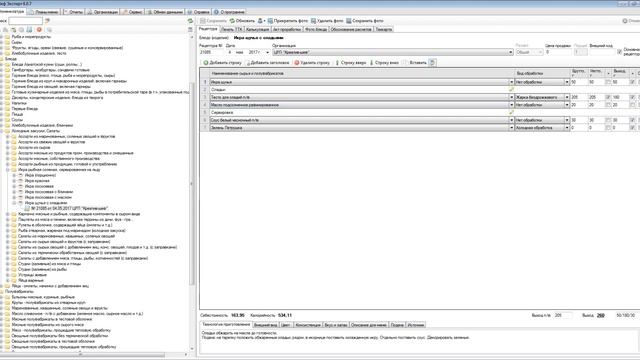Click the pencil icon on the Сервировка header row
640x360 pixels.
coord(511,112)
